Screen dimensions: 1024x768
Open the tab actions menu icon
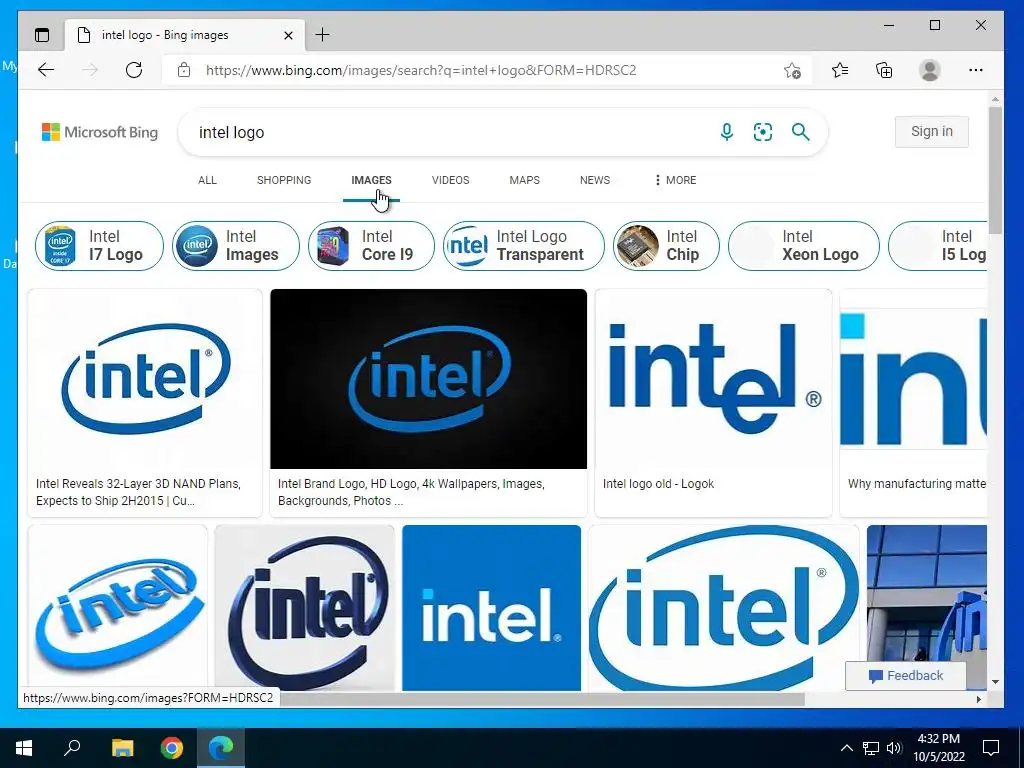click(x=42, y=35)
